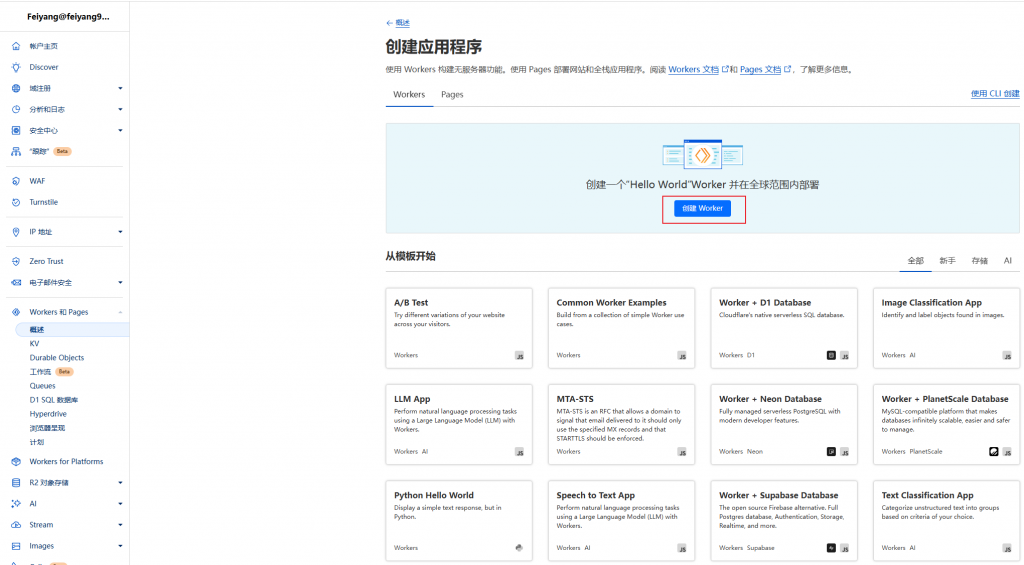Viewport: 1024px width, 565px height.
Task: Click the Python icon on Python Hello World card
Action: (519, 548)
